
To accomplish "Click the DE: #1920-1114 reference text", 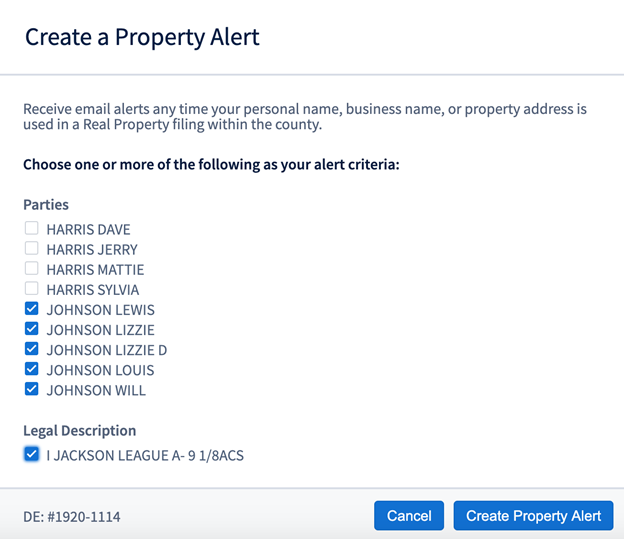I will 72,517.
